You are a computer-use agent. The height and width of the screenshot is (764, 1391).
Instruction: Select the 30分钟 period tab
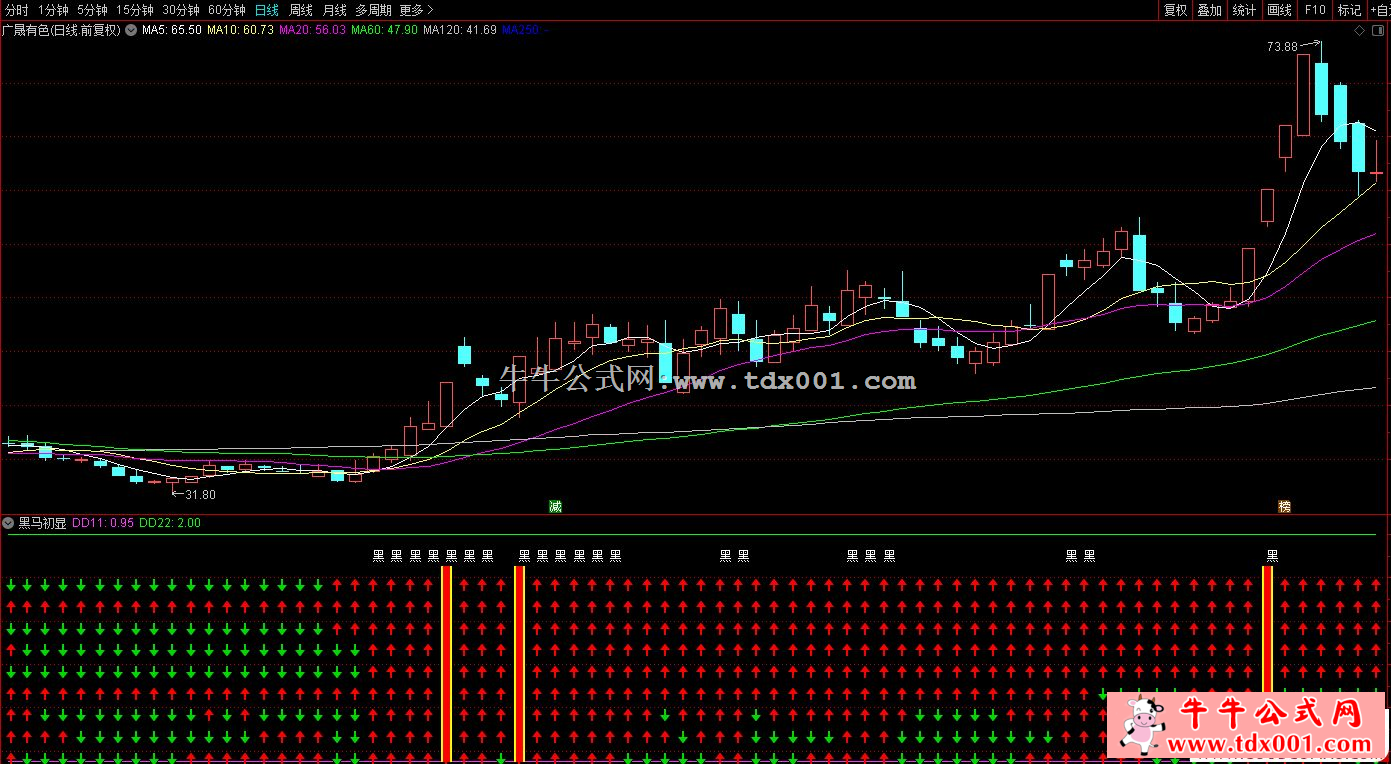pyautogui.click(x=180, y=10)
